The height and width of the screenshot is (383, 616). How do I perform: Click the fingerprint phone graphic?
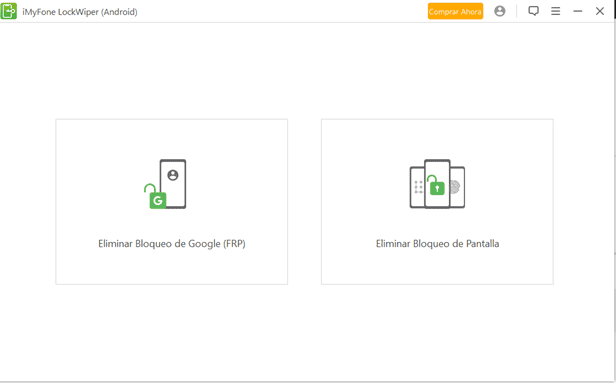click(x=457, y=187)
